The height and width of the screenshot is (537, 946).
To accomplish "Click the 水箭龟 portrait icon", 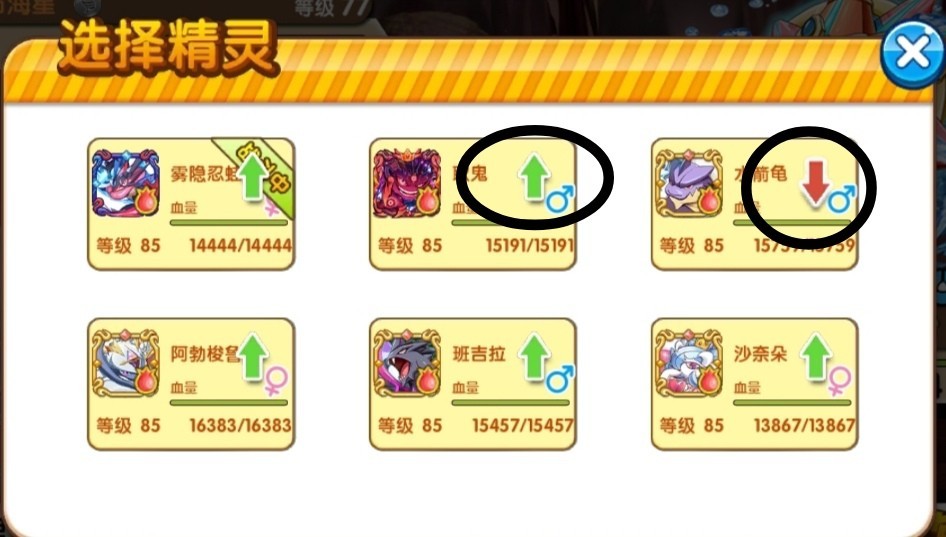I will [x=690, y=183].
